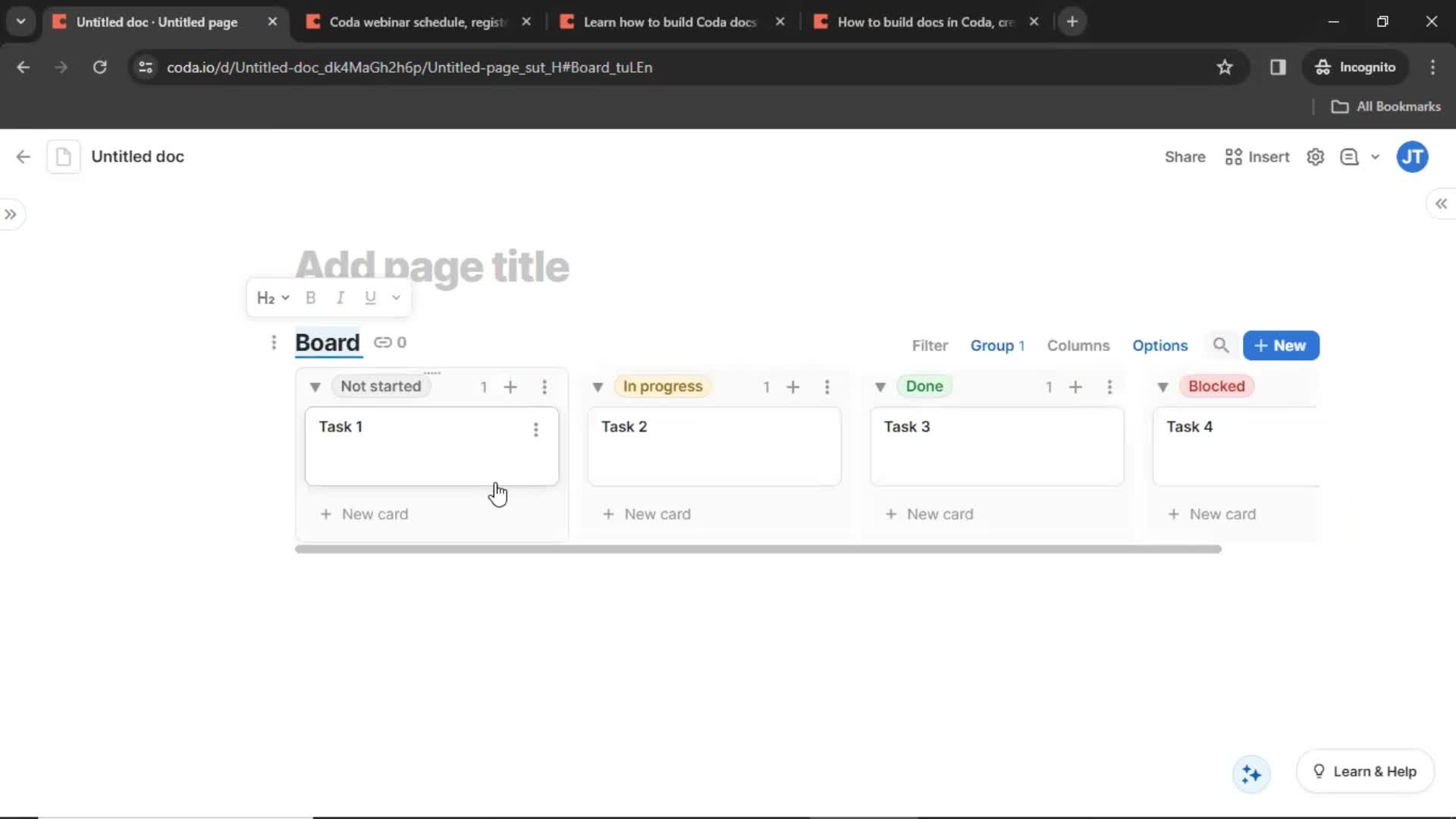Click the three-dot menu on Not started column
This screenshot has height=819, width=1456.
point(545,386)
